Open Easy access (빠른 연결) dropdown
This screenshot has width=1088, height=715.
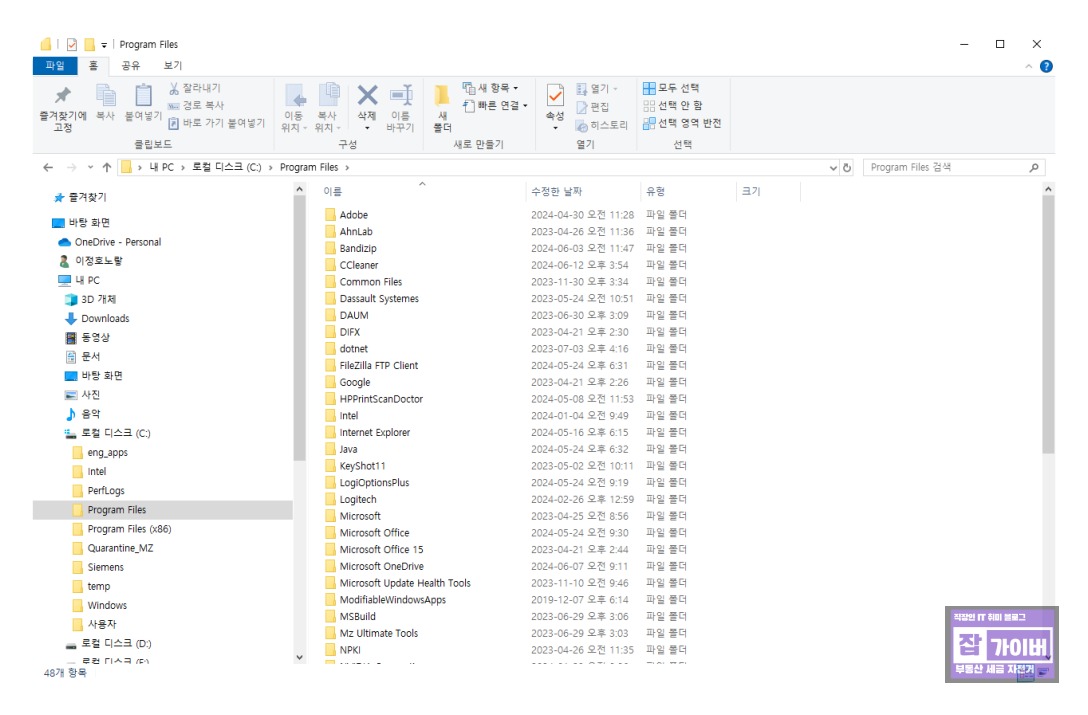495,106
